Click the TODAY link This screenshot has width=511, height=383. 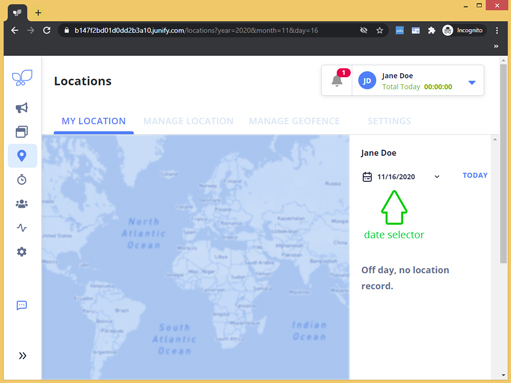click(475, 175)
